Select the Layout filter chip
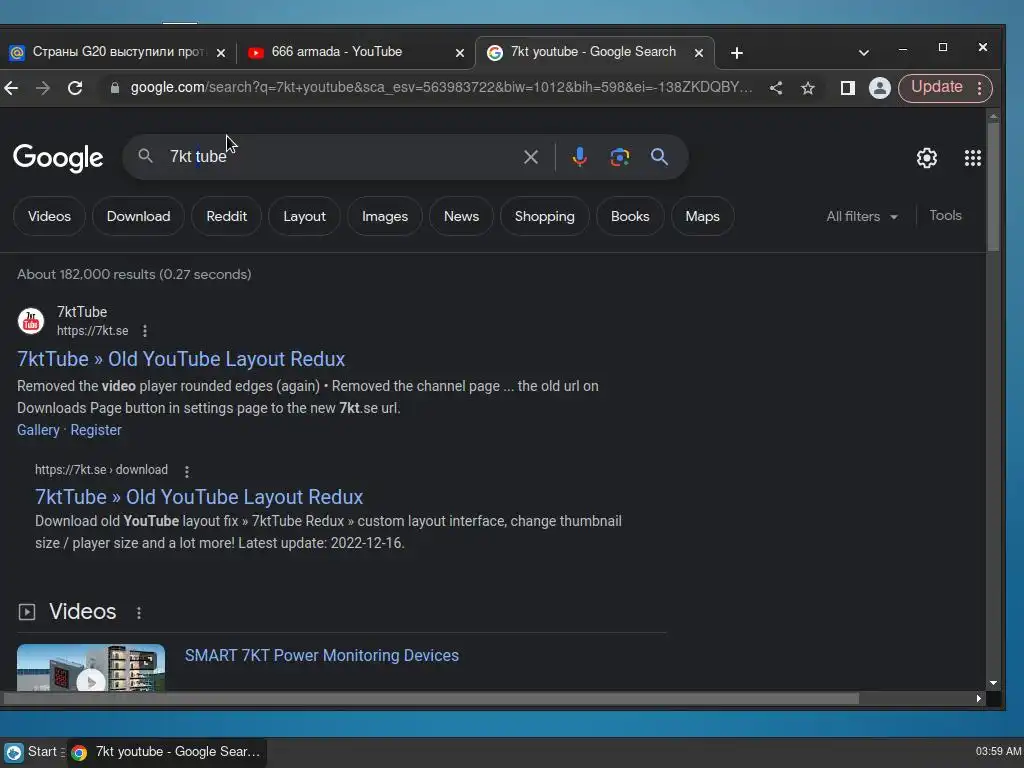 [x=304, y=216]
